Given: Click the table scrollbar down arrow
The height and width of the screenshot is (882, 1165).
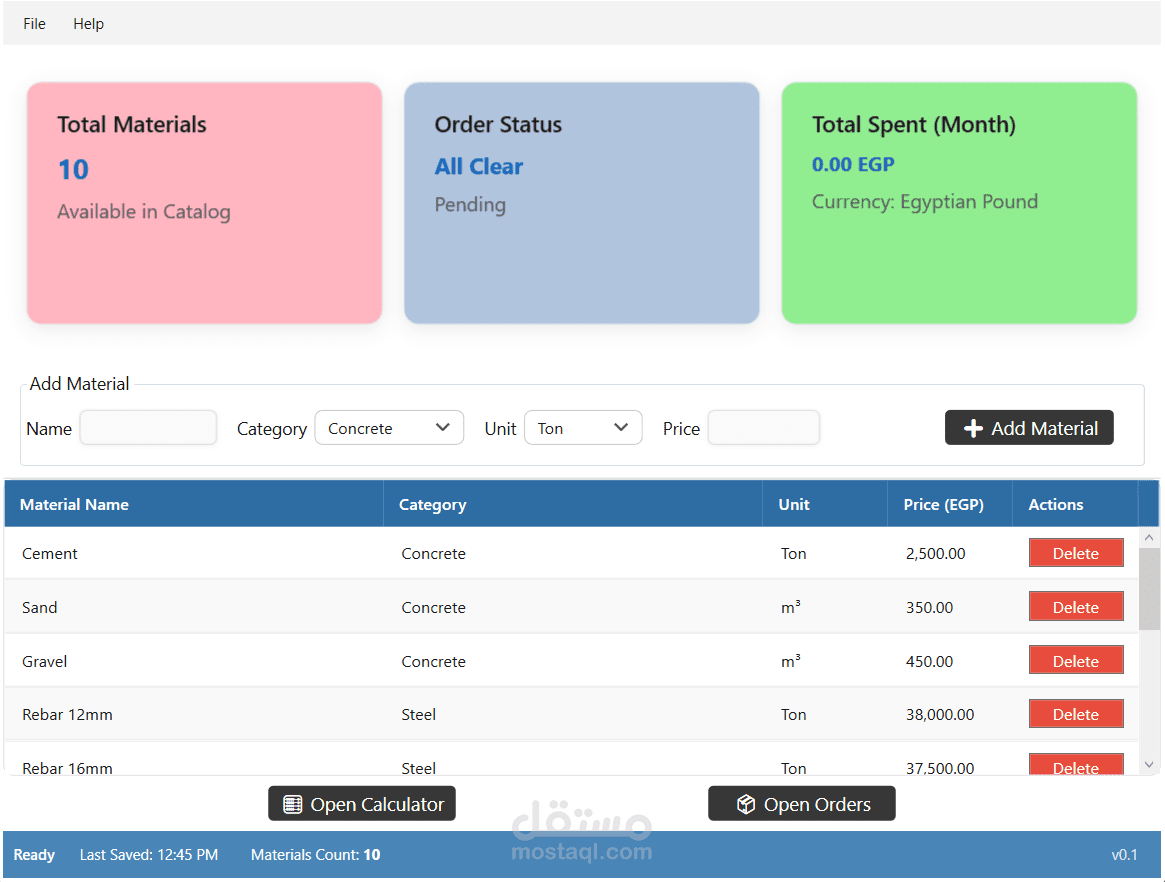Looking at the screenshot, I should (1149, 765).
